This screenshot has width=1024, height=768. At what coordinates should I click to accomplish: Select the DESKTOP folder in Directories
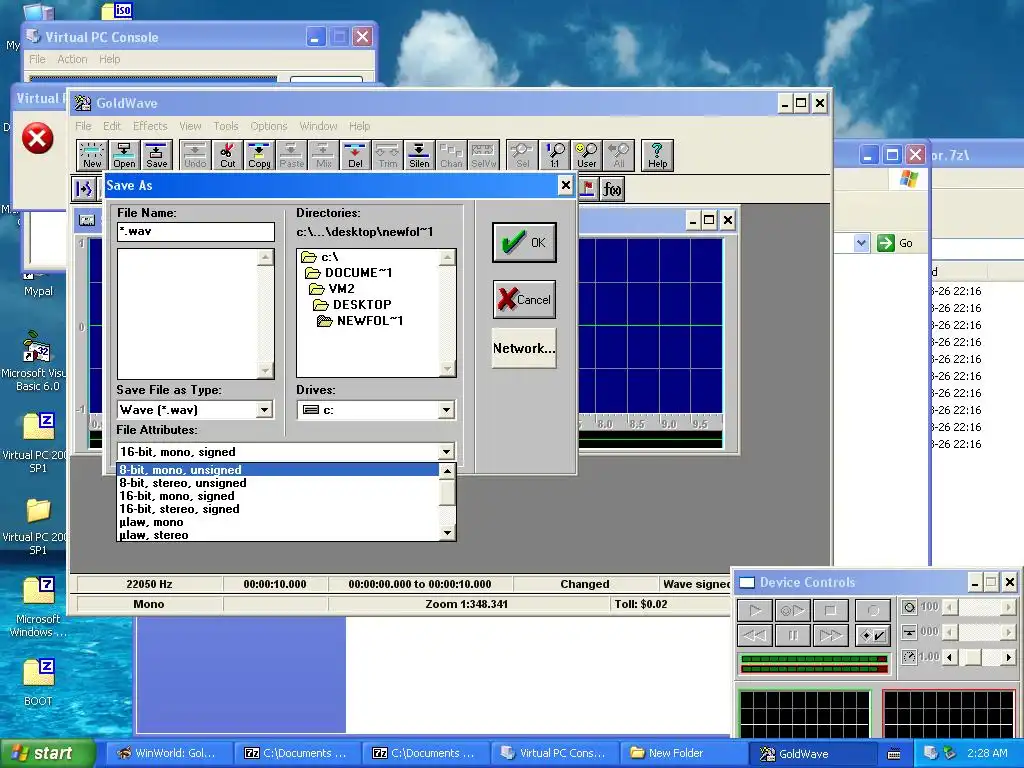pos(353,305)
